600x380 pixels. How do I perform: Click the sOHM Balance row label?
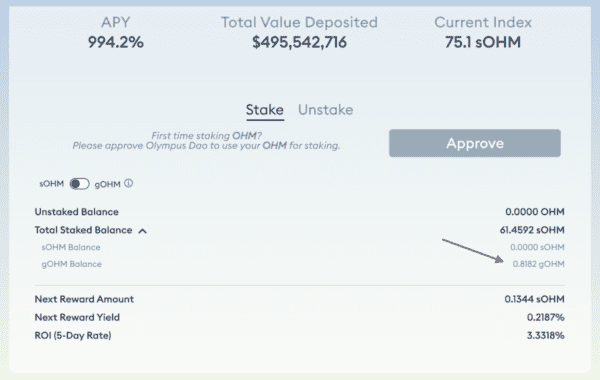tap(71, 247)
